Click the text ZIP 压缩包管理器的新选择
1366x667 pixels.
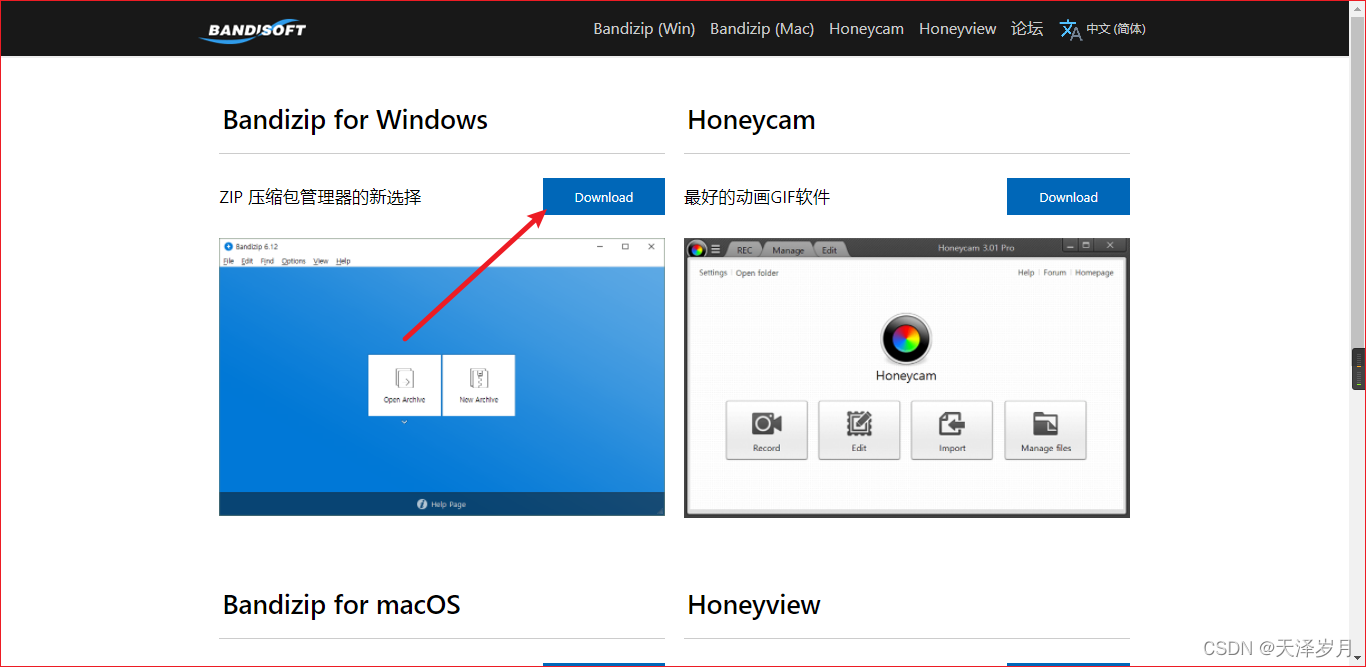(320, 197)
